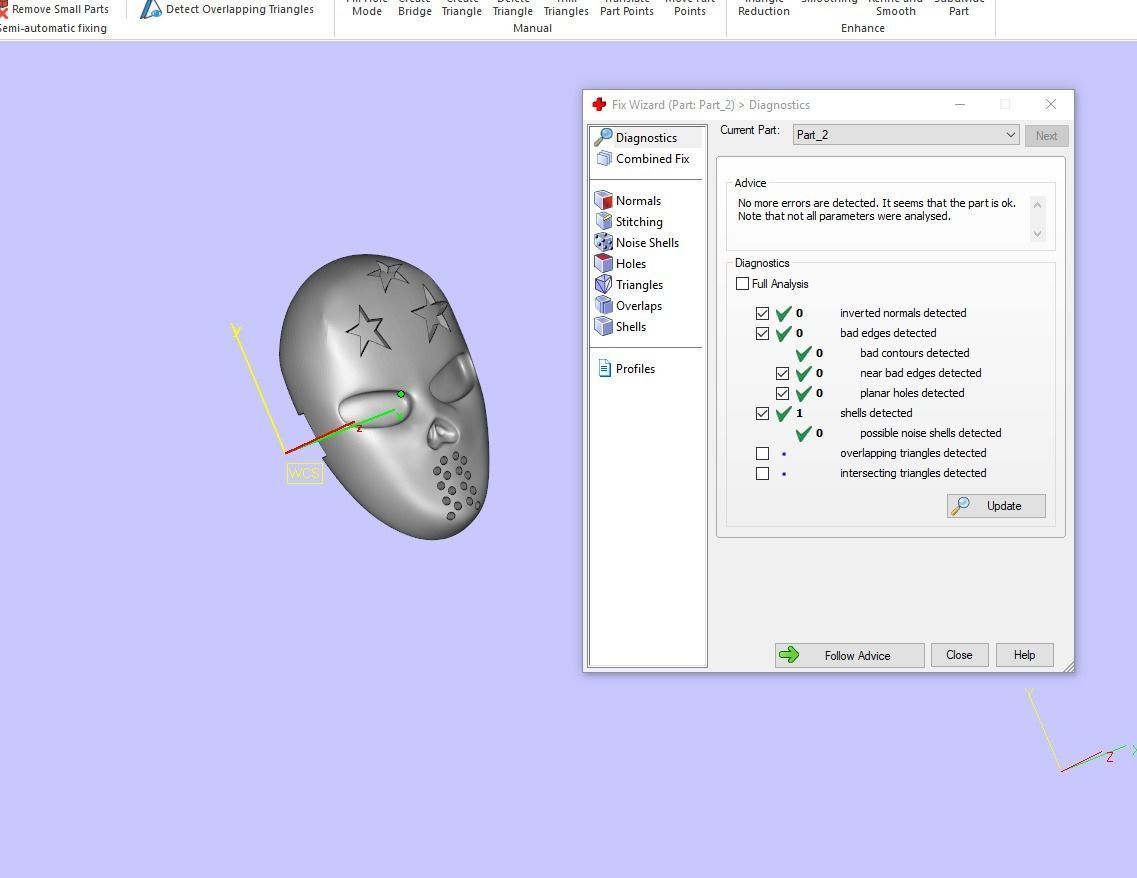The image size is (1137, 878).
Task: Click the Create Bridge tool
Action: click(x=415, y=7)
